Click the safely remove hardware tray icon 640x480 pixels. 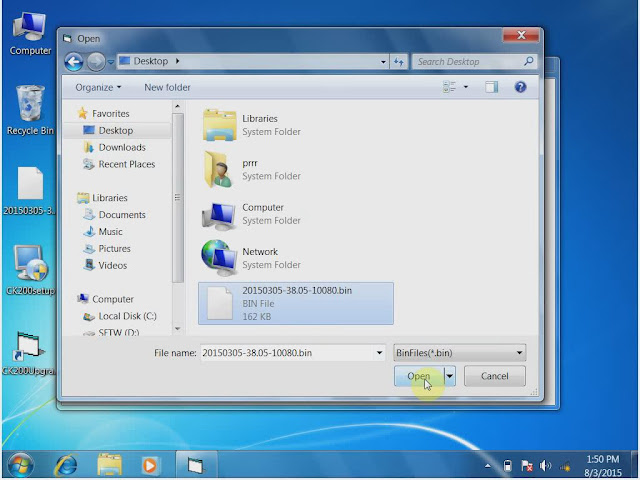[x=507, y=466]
